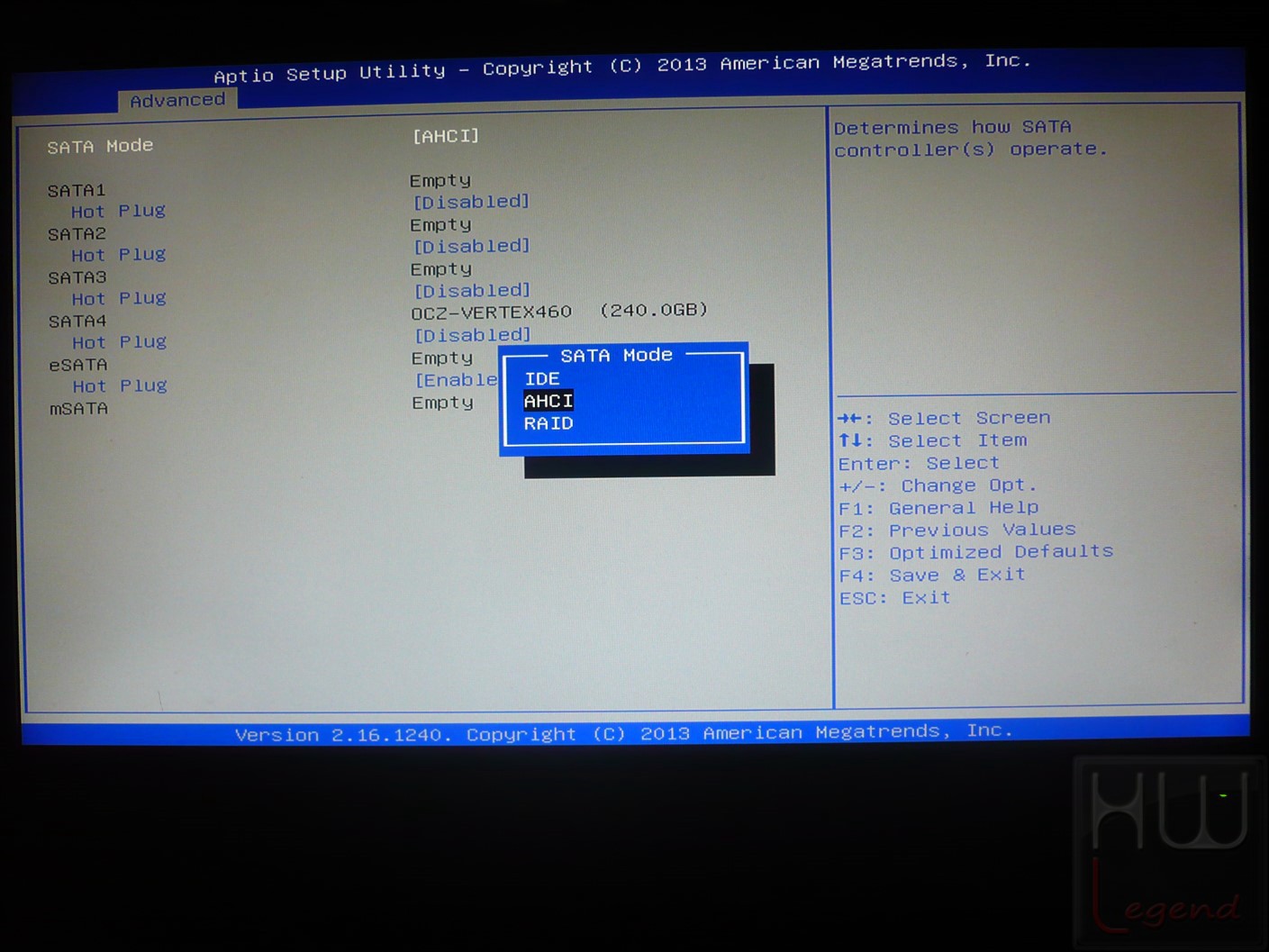Click the F3: Optimized Defaults hint

pyautogui.click(x=976, y=552)
